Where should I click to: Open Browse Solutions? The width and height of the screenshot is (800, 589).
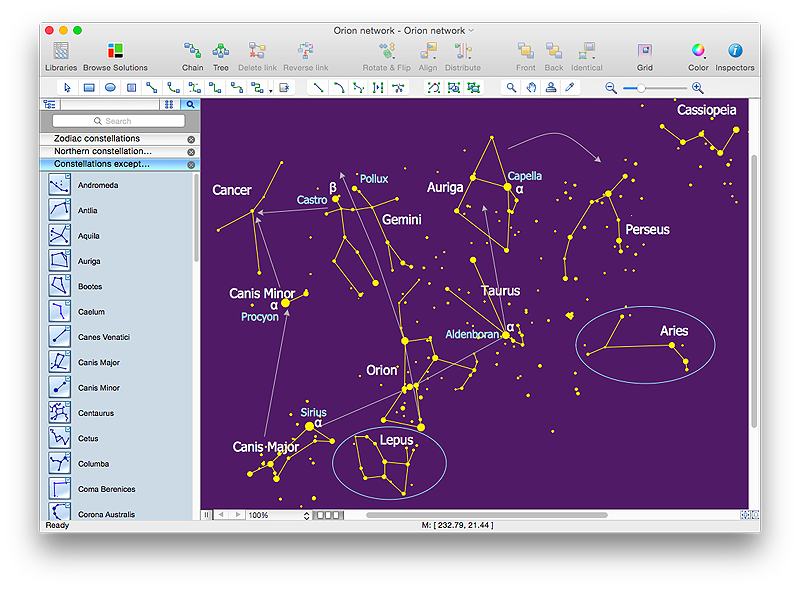point(115,50)
